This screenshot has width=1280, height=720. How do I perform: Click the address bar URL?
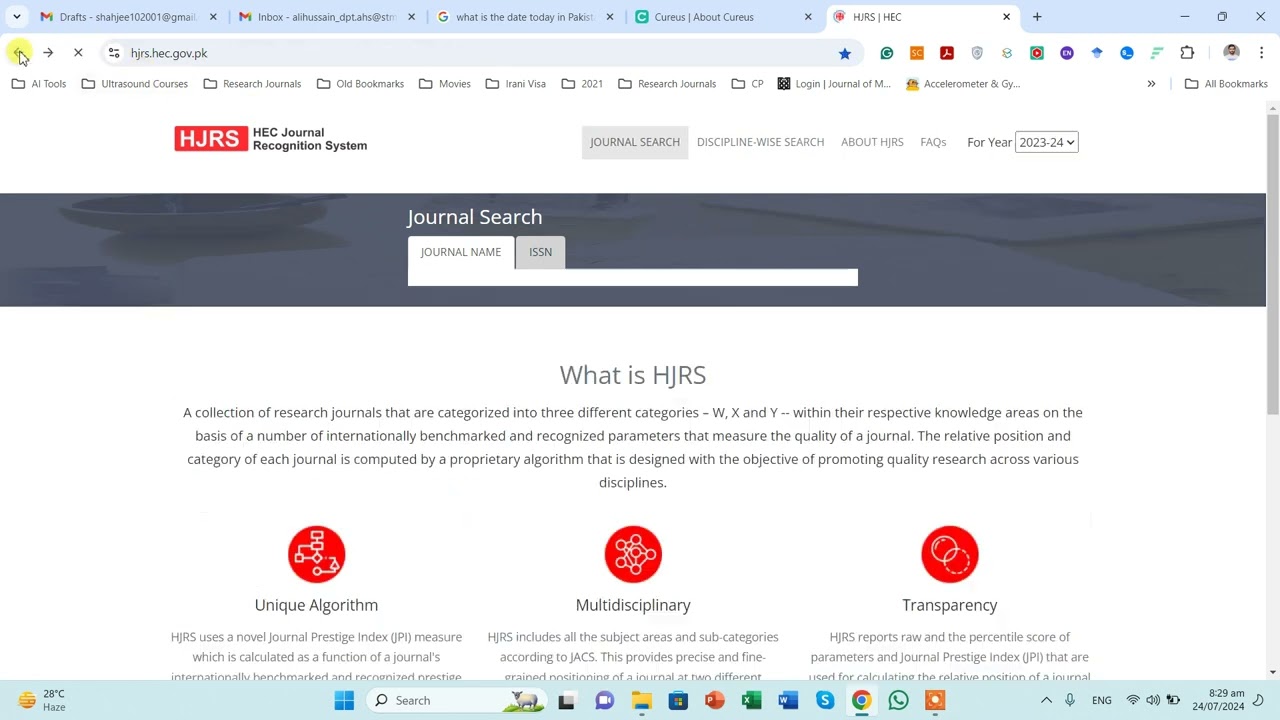169,53
